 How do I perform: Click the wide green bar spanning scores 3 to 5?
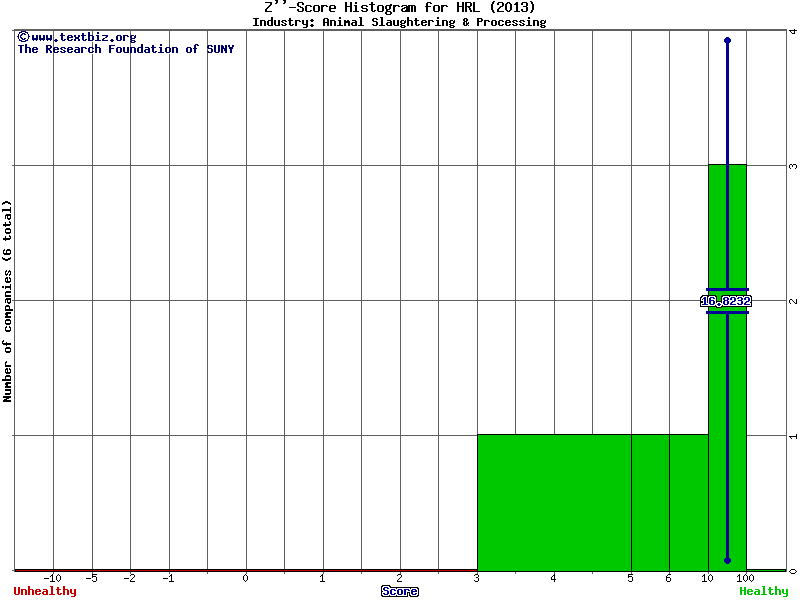(x=554, y=503)
